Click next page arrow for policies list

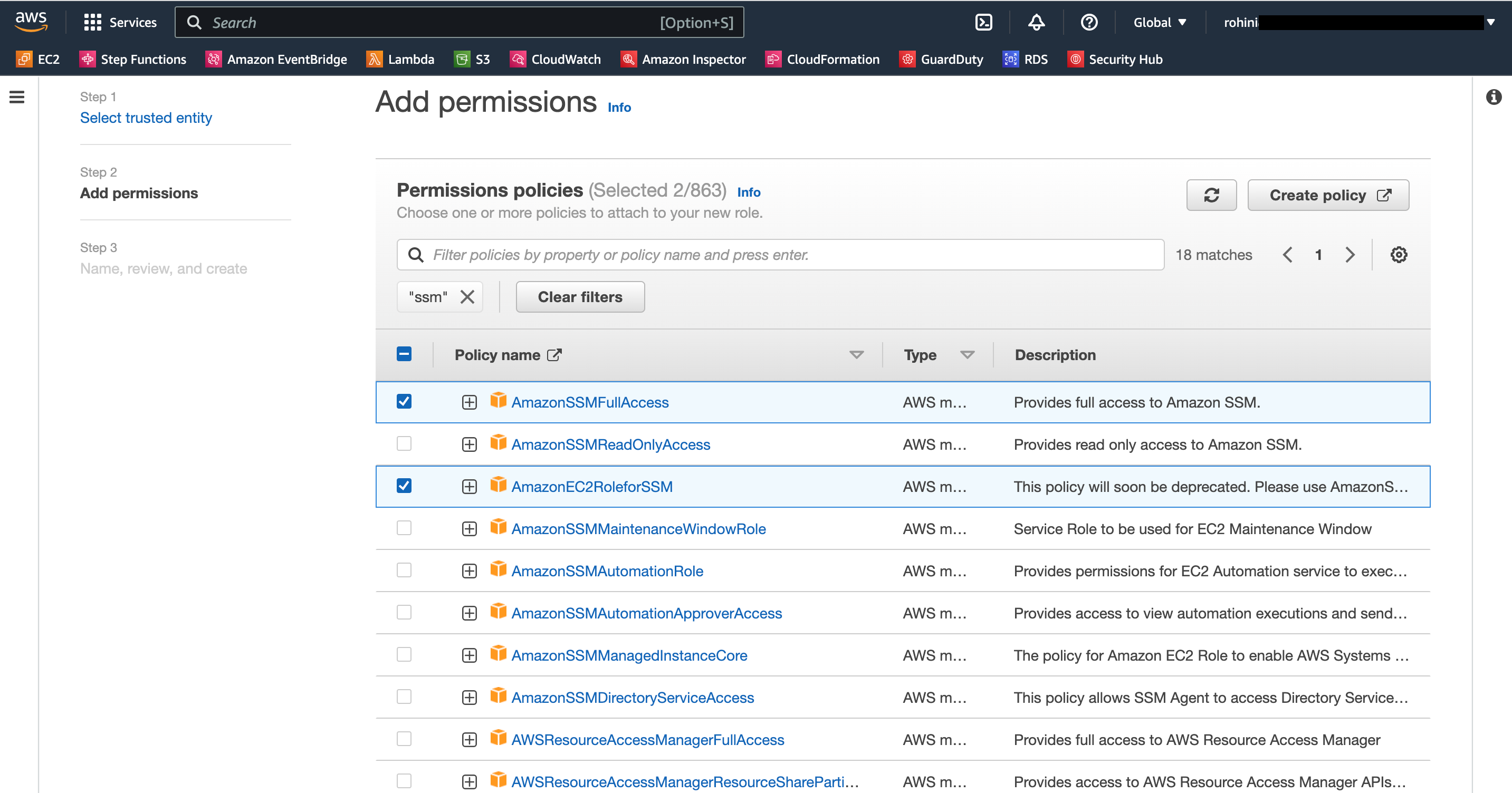click(x=1349, y=255)
